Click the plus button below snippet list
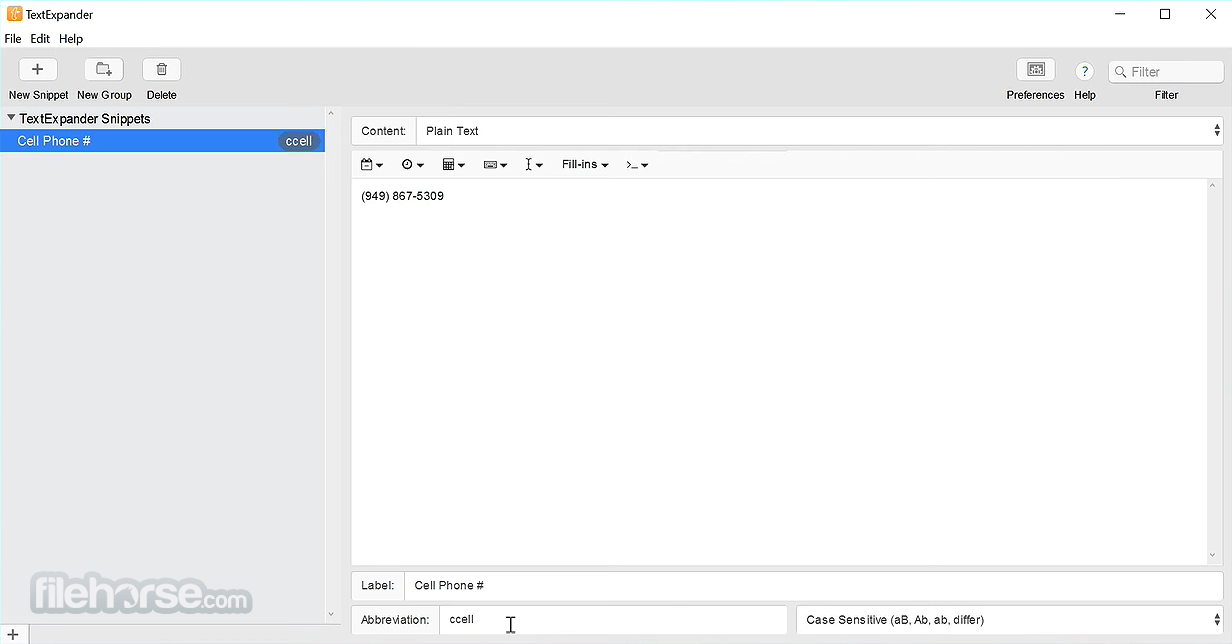 (13, 635)
